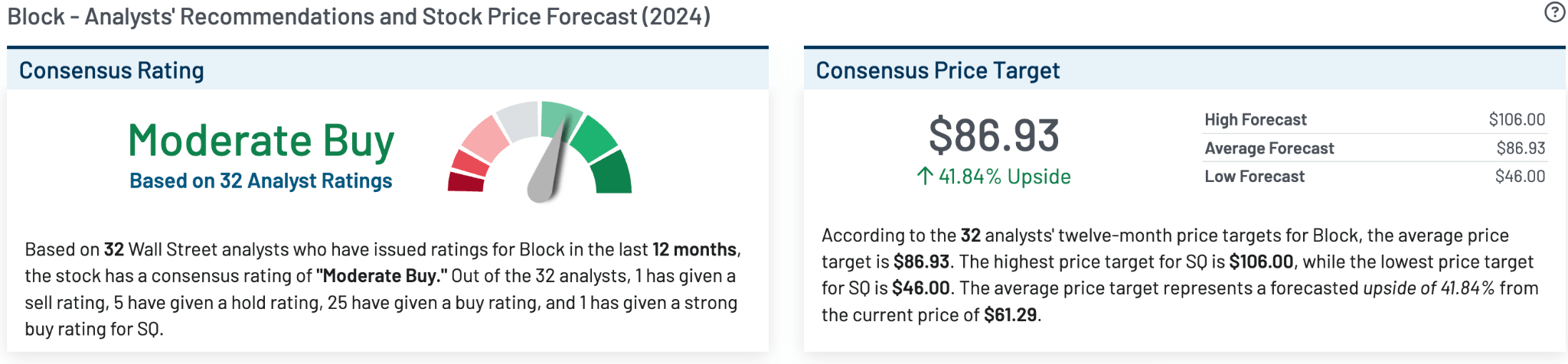
Task: Click the gauge needle pointer
Action: (549, 164)
